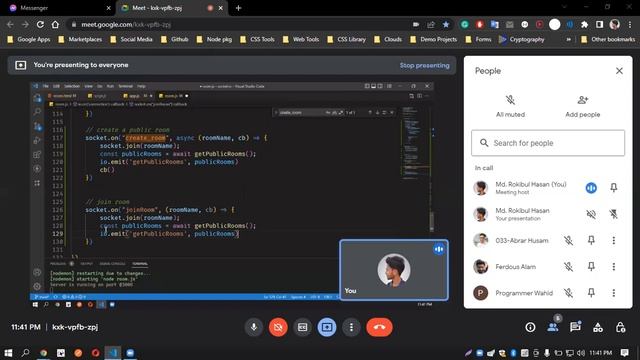Screen dimensions: 640x360
Task: Open the Node pkg bookmark folder
Action: click(x=214, y=40)
